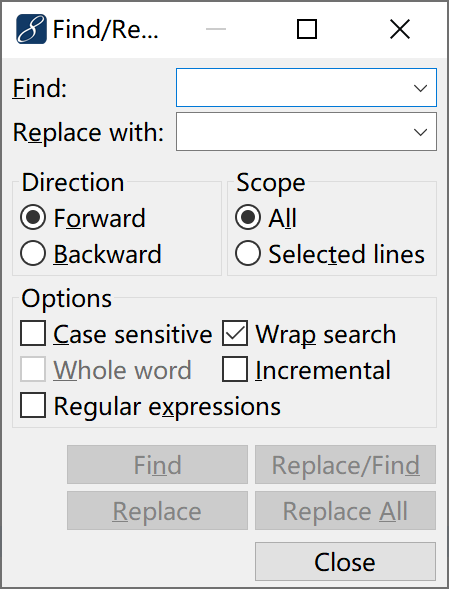Click the application icon in title bar

pyautogui.click(x=31, y=29)
